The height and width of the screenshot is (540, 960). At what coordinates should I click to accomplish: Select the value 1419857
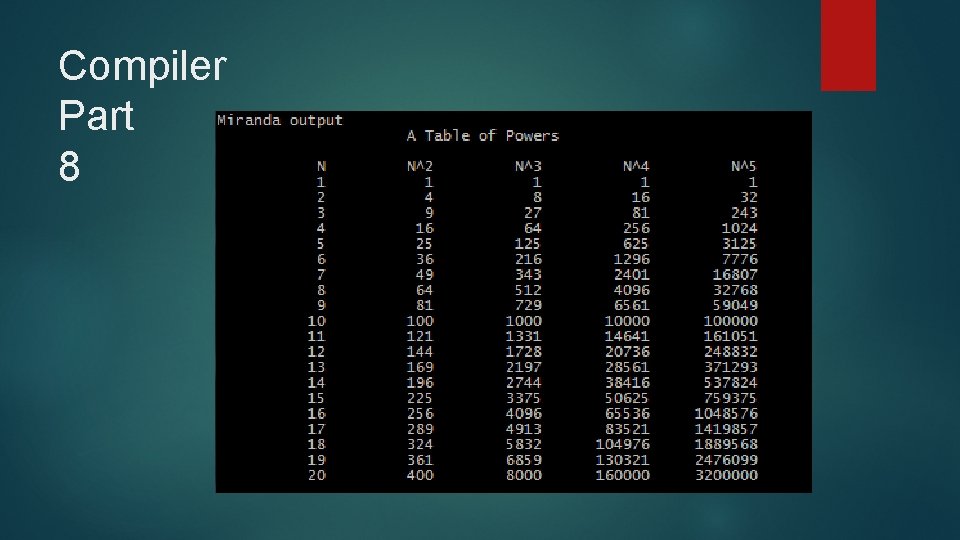pyautogui.click(x=726, y=429)
